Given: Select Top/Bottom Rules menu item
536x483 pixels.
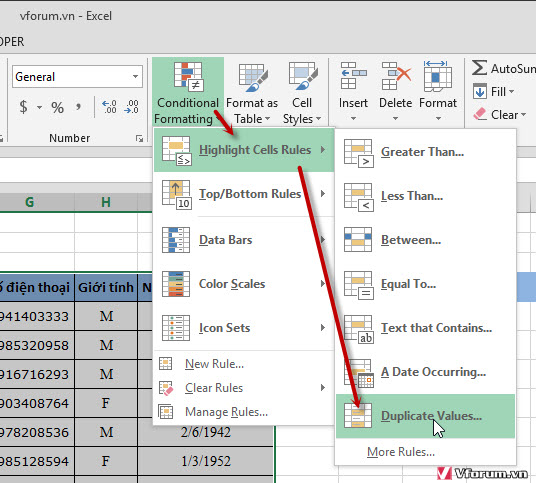Looking at the screenshot, I should click(x=244, y=194).
